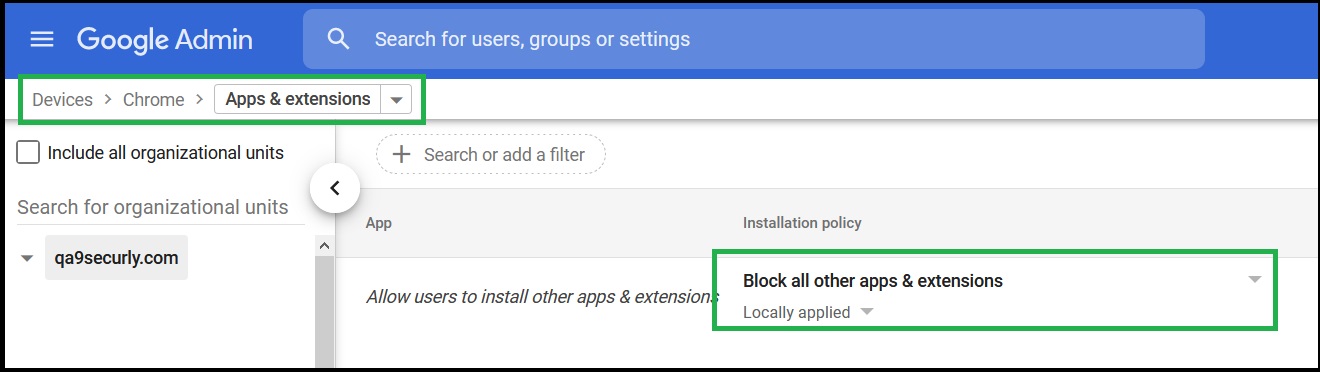Image resolution: width=1320 pixels, height=372 pixels.
Task: Click the chevron after Devices breadcrumb
Action: click(108, 100)
